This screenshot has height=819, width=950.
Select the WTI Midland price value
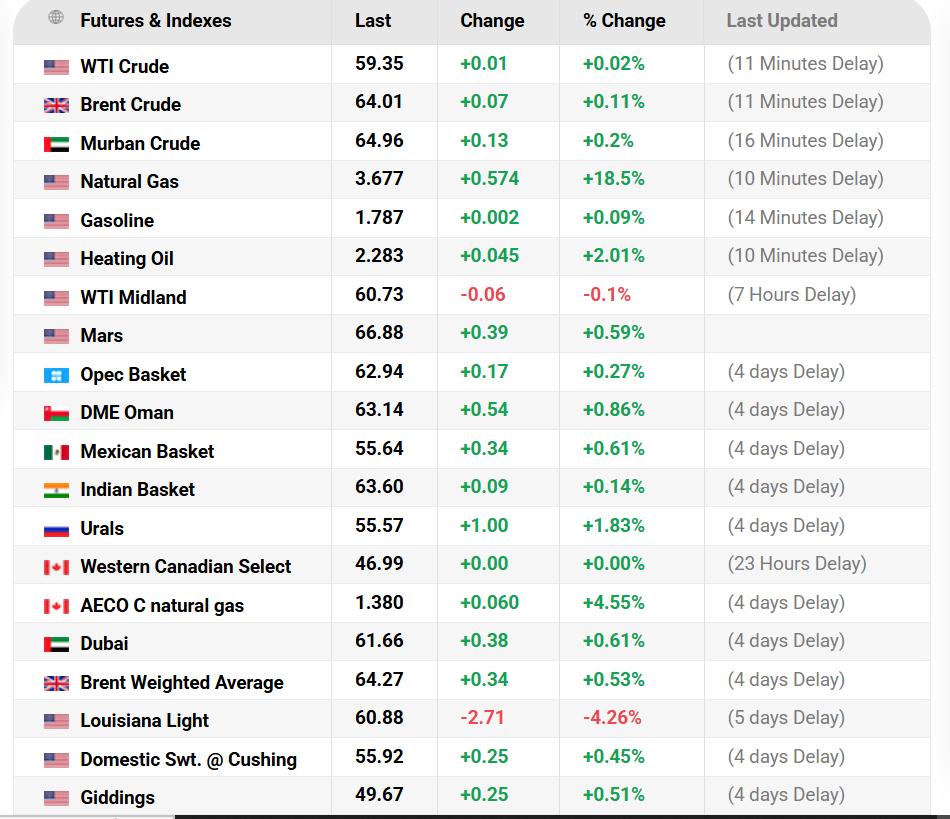click(x=380, y=296)
